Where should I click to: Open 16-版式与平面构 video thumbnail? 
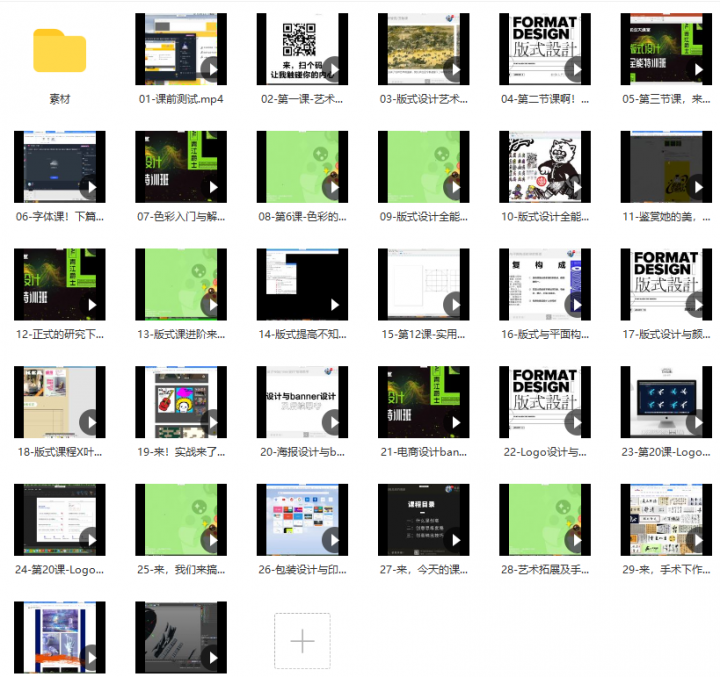coord(545,284)
